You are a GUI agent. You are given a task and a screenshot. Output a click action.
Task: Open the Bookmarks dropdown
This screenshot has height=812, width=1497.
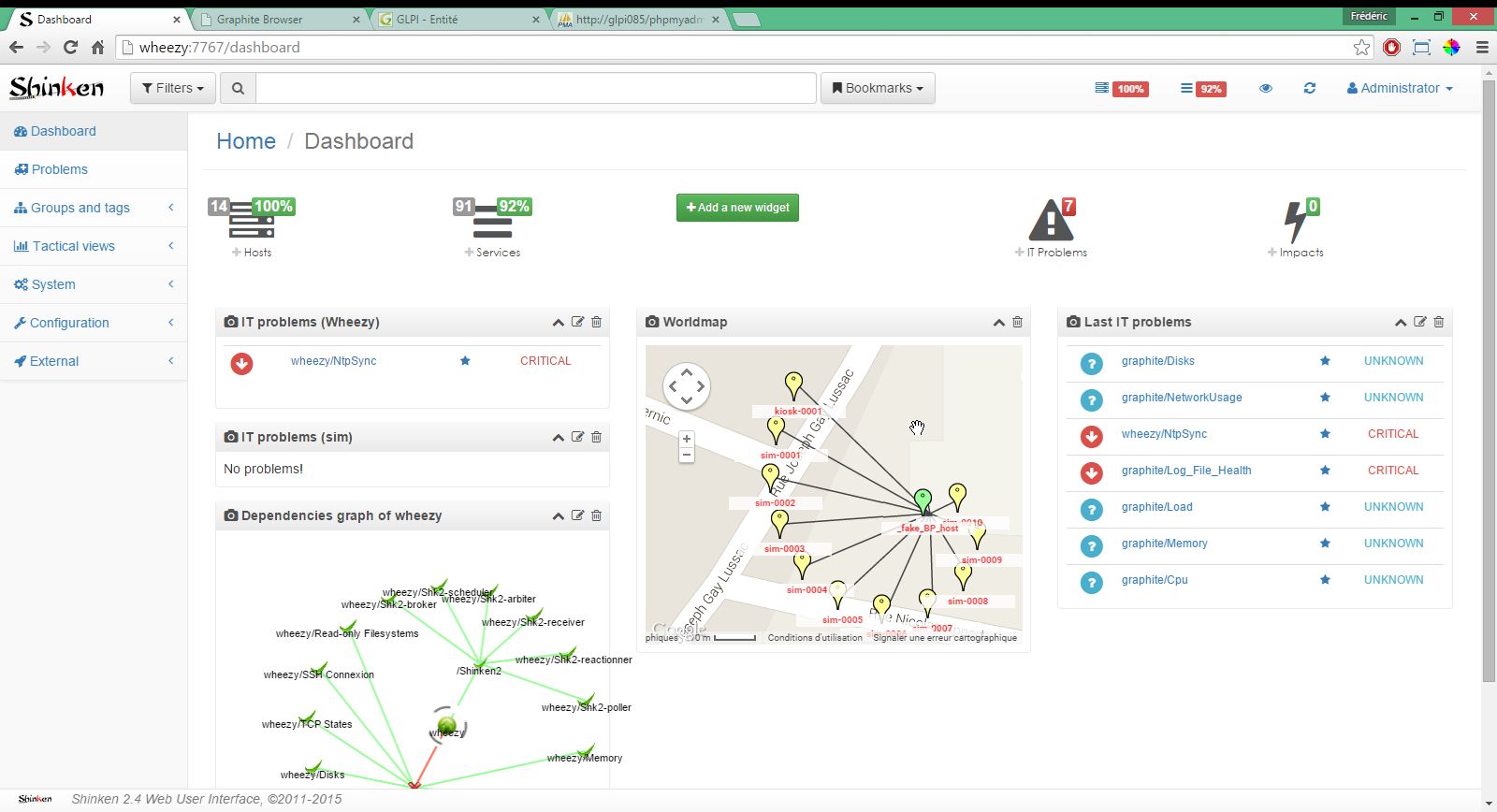pos(878,88)
